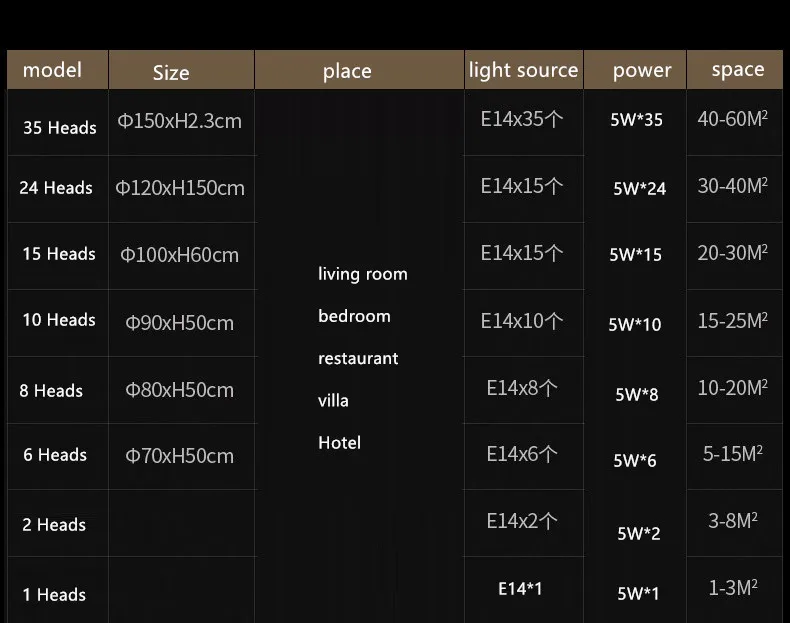Click the "place" header cell

point(347,71)
